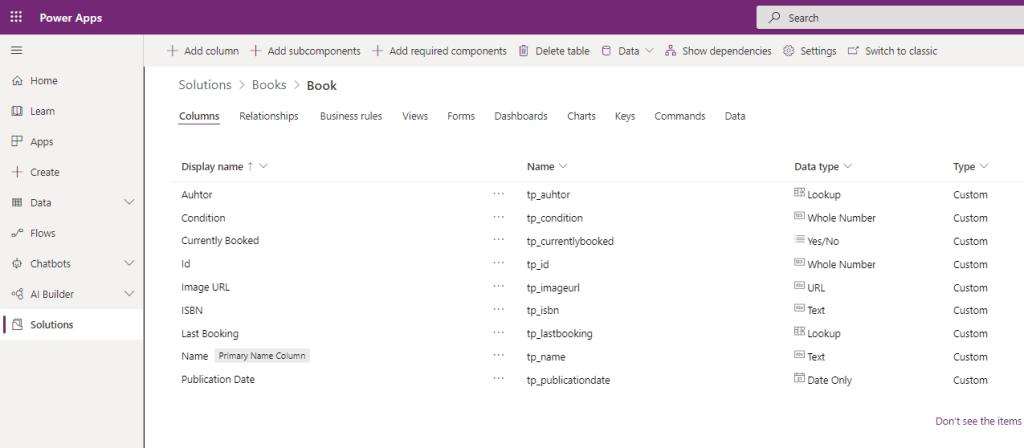The width and height of the screenshot is (1024, 448).
Task: Sort by Display name column header
Action: coord(212,167)
